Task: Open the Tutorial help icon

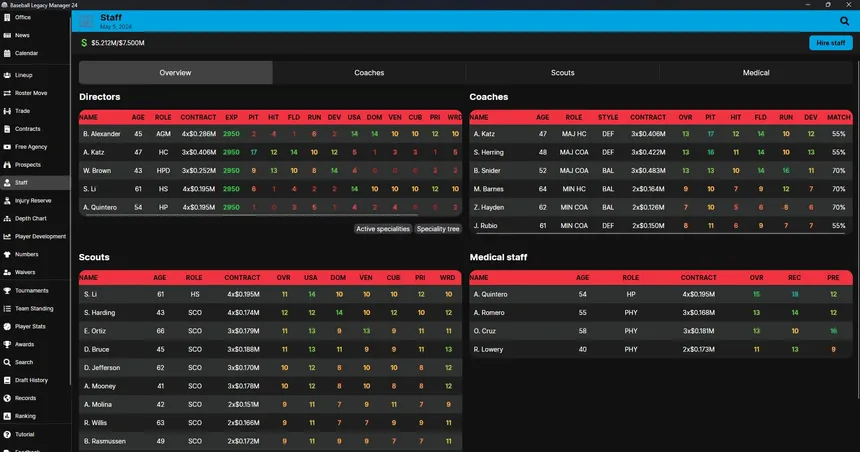Action: coord(7,434)
